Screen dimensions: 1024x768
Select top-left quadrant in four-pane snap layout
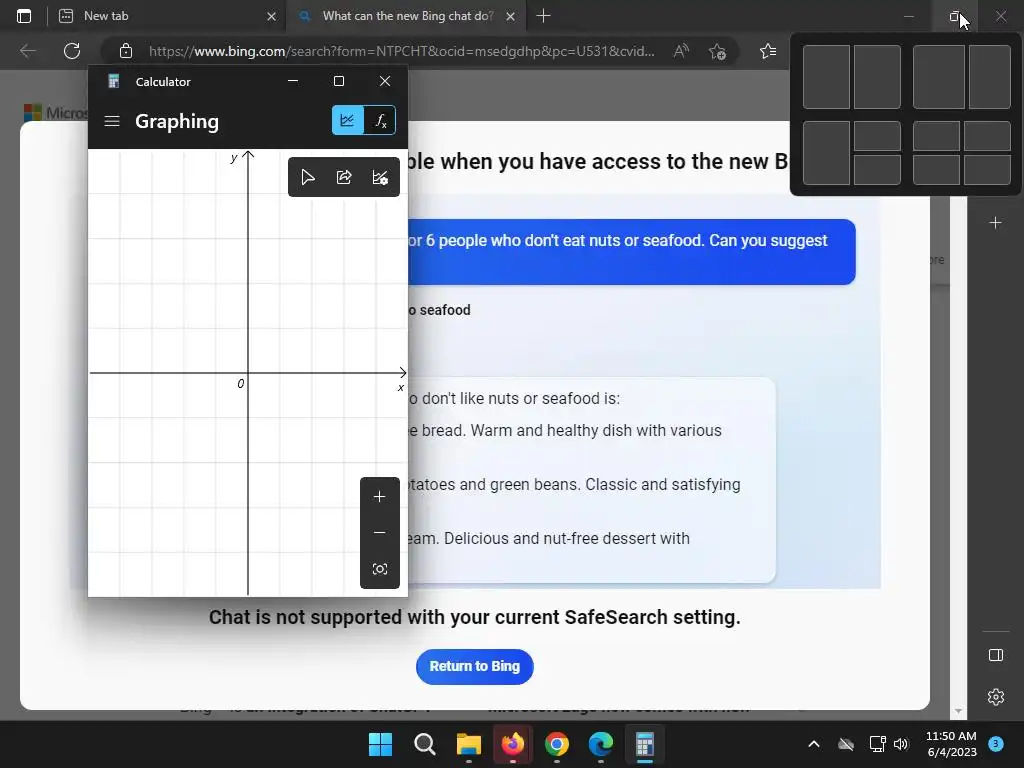point(936,136)
